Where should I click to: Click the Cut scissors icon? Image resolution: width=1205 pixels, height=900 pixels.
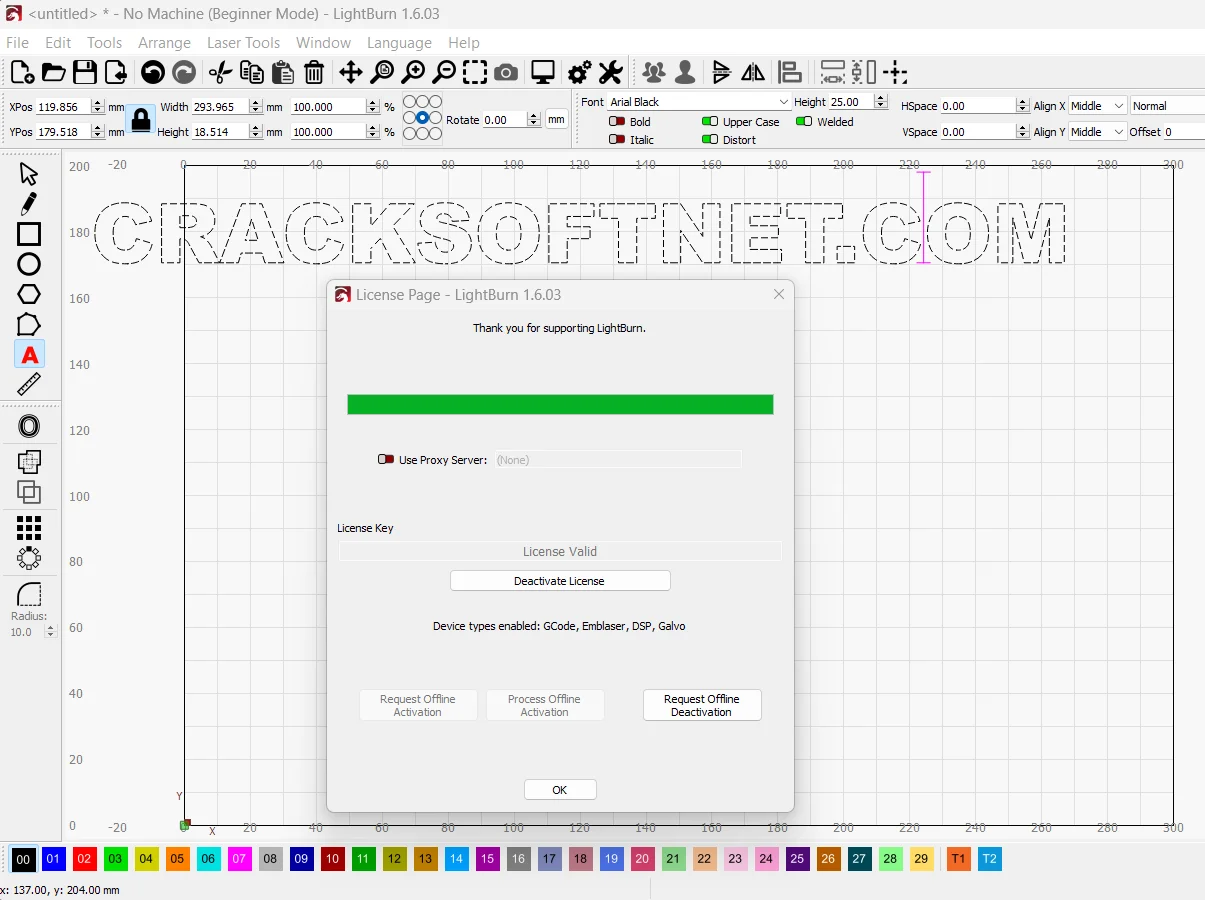220,72
